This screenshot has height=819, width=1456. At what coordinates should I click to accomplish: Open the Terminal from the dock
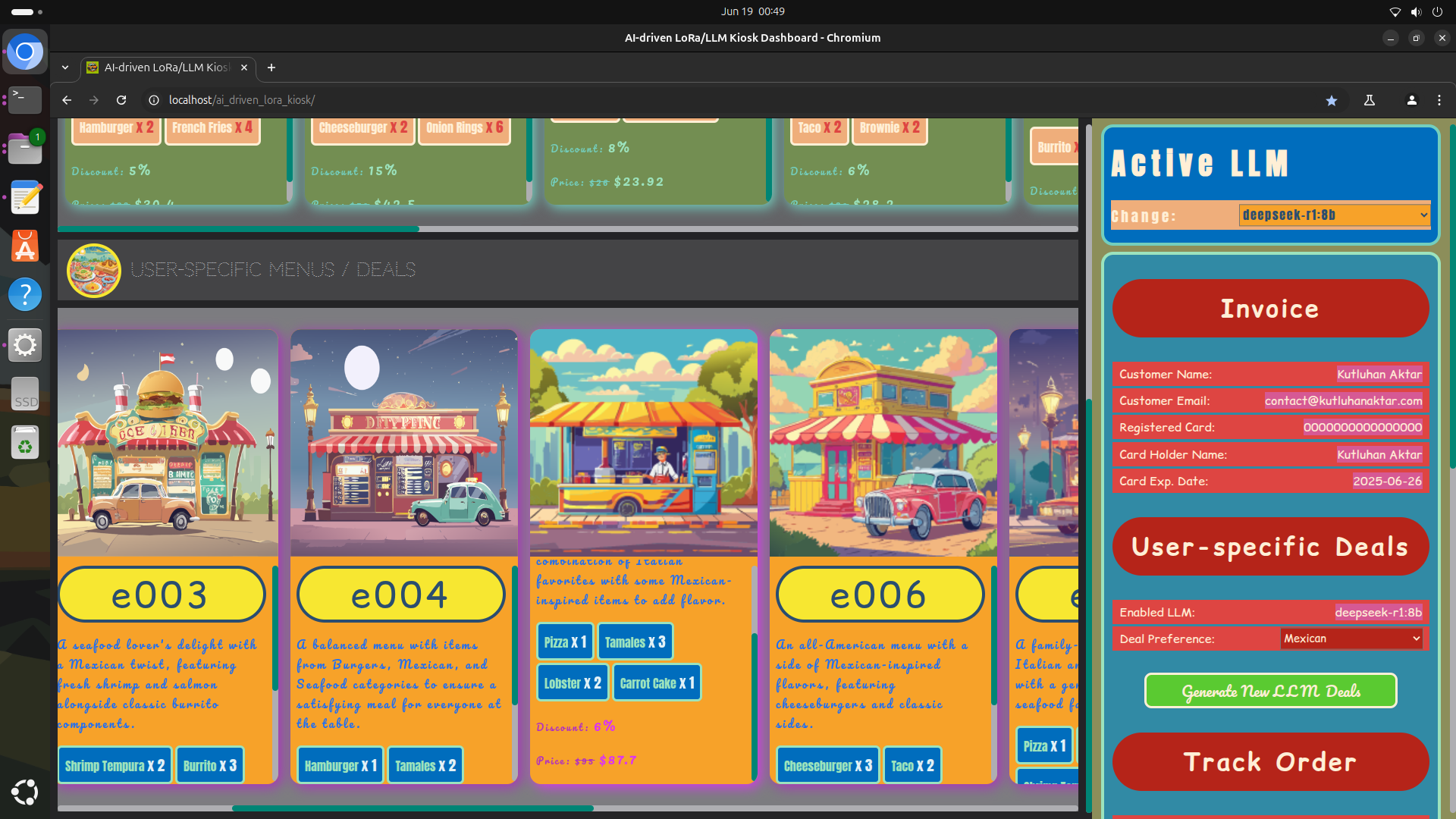click(25, 99)
